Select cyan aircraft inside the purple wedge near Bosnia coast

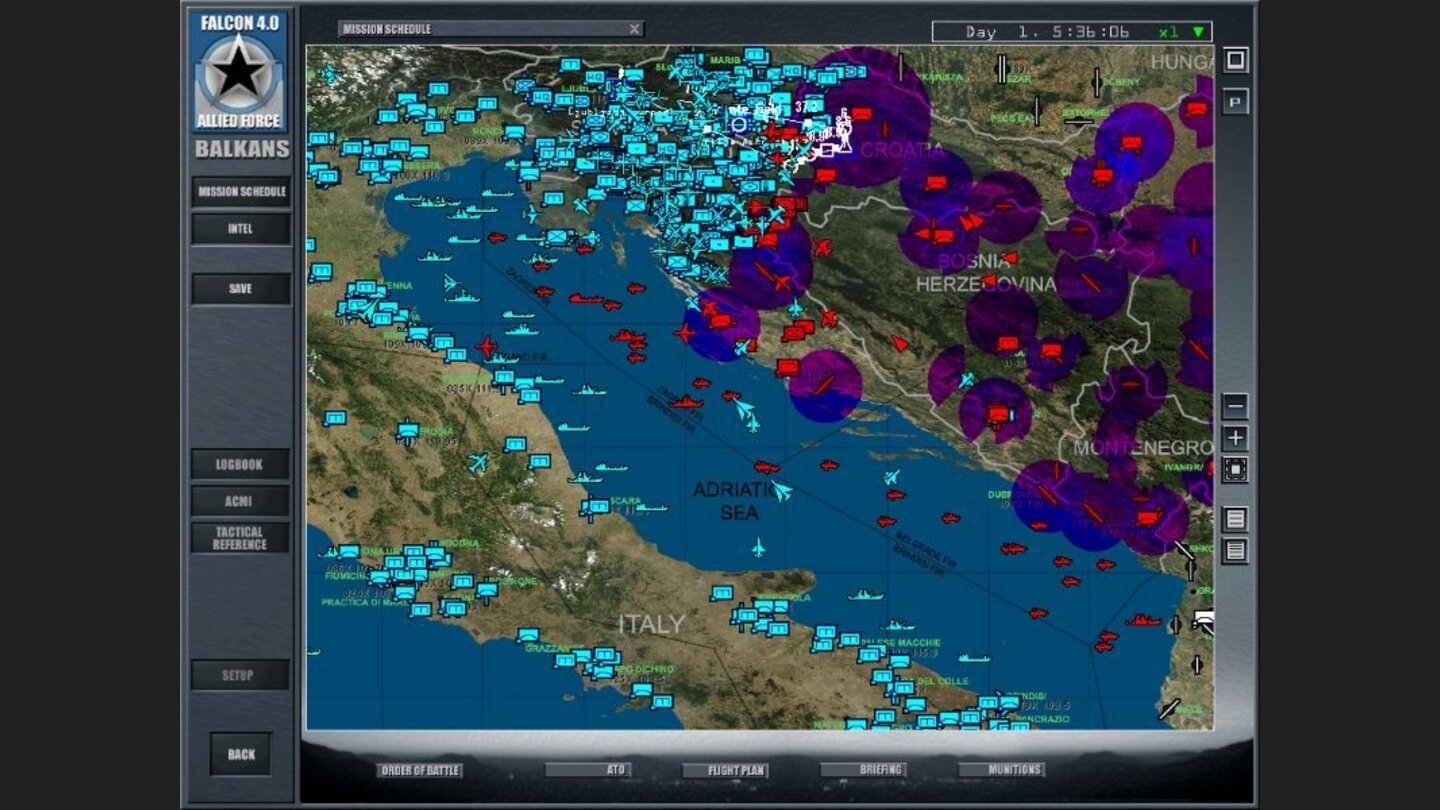(x=965, y=380)
